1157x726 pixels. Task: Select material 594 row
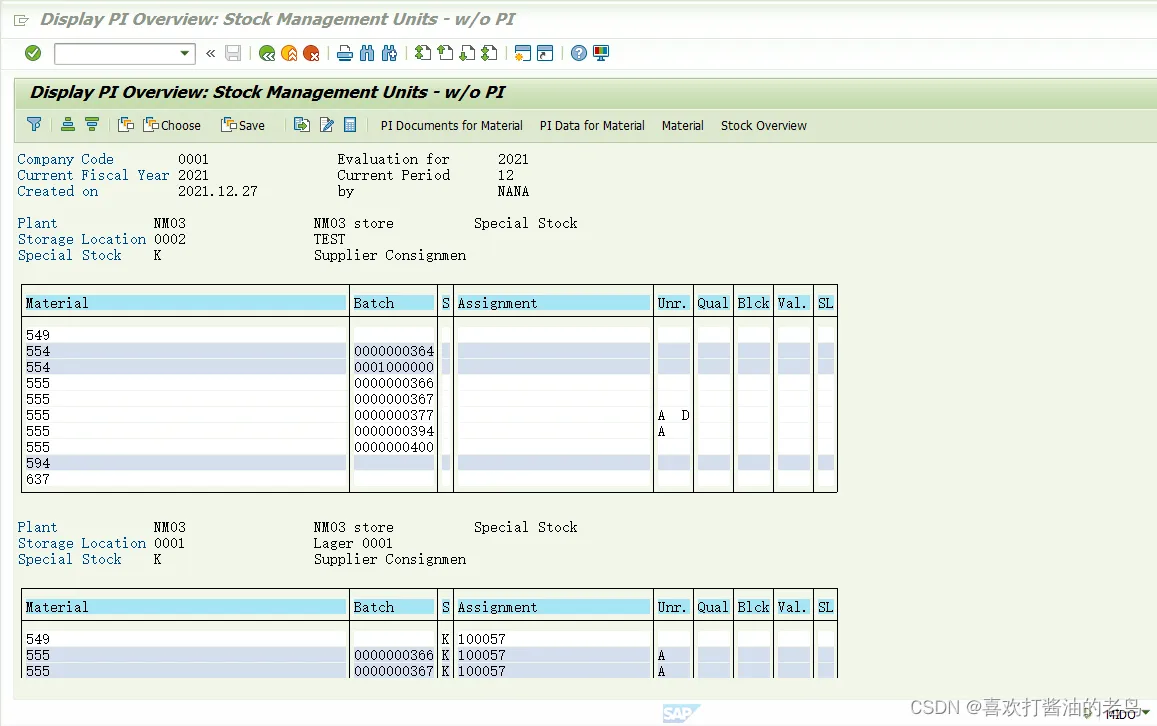click(x=429, y=463)
